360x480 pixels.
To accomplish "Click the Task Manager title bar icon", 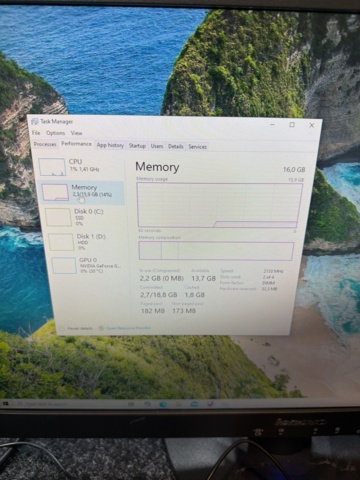I will 35,121.
